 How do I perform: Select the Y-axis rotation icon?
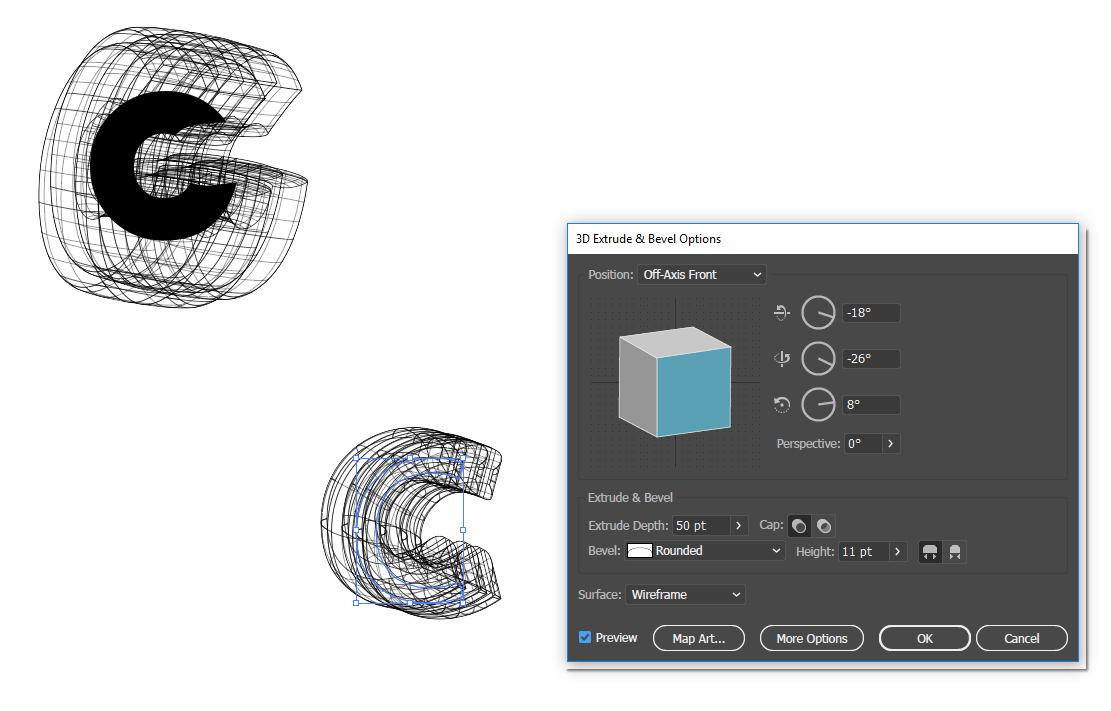[x=783, y=360]
